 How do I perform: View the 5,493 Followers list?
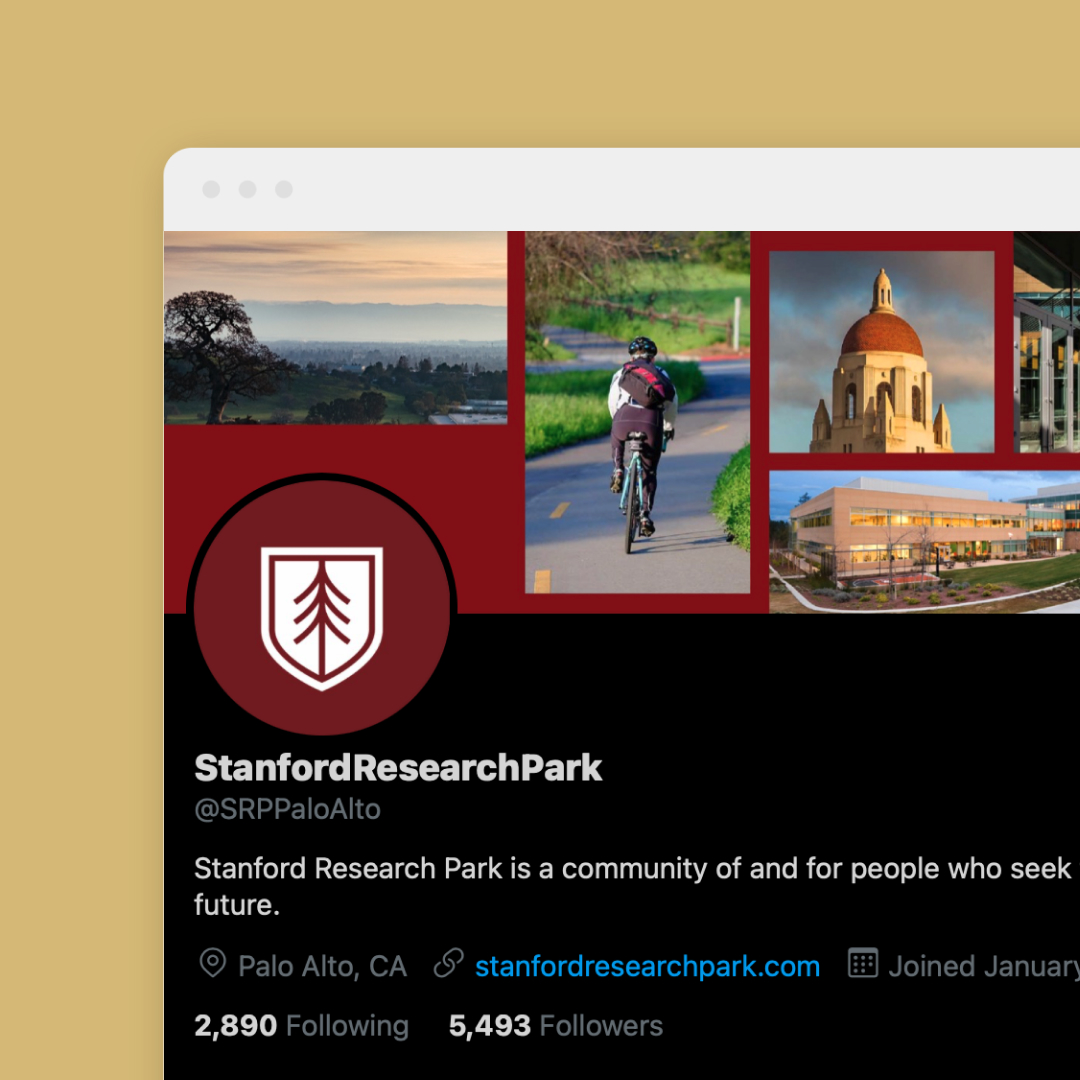(555, 1026)
